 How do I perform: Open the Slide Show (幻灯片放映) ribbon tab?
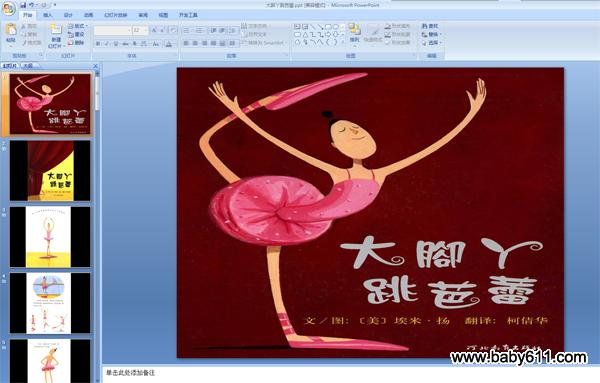(x=116, y=15)
